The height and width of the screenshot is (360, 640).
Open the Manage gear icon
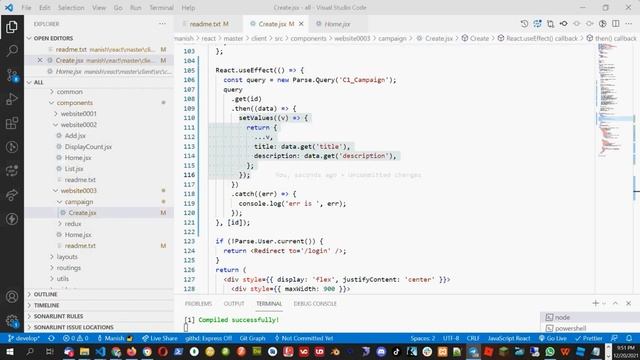11,321
